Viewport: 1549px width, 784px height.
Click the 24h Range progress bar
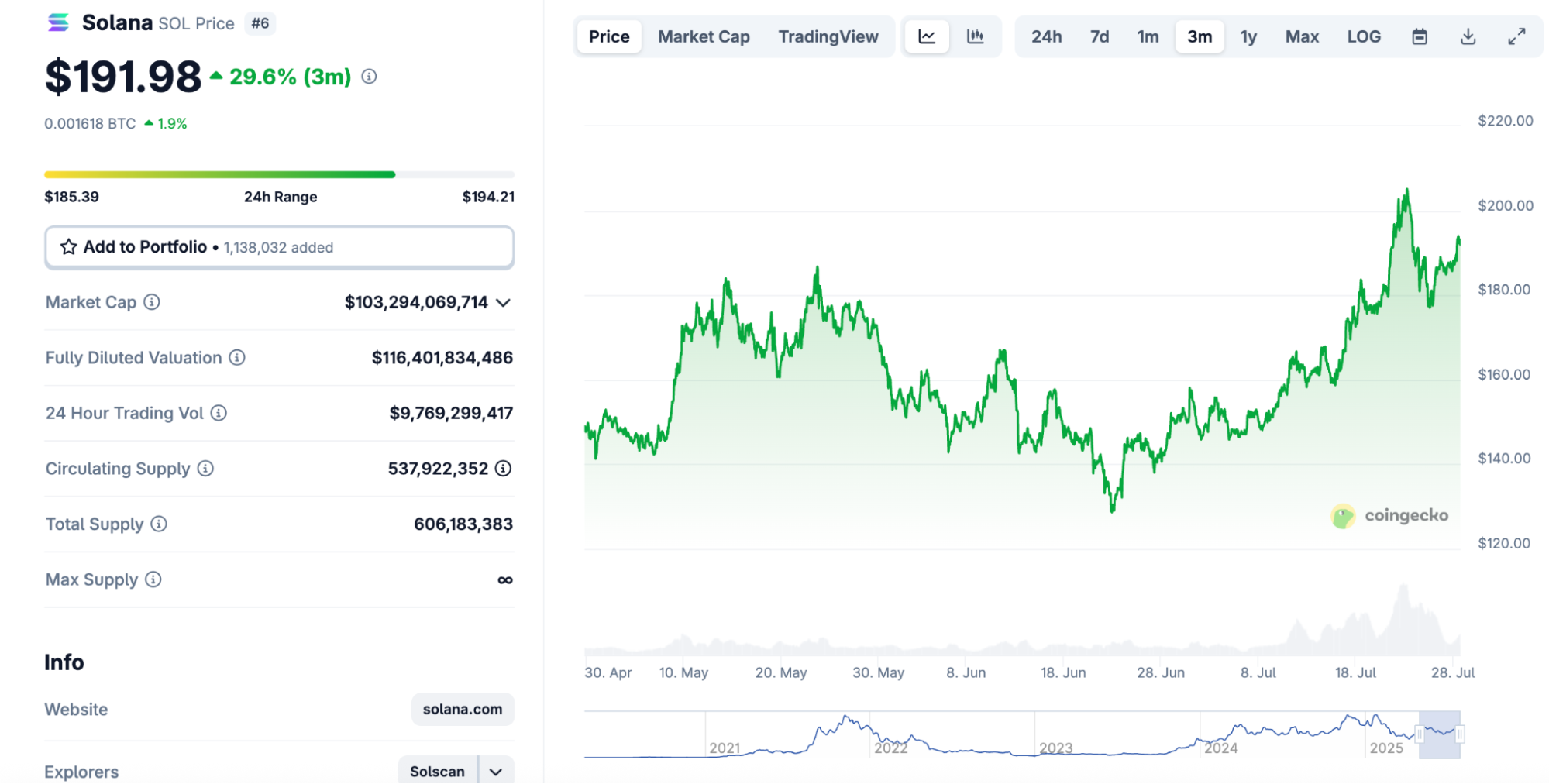point(280,174)
